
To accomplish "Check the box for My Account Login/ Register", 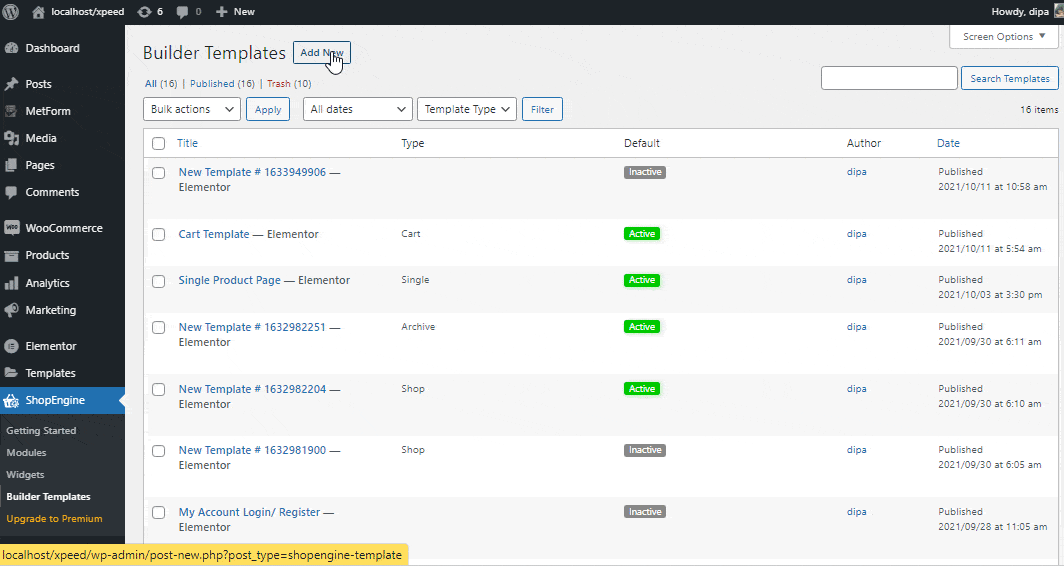I will tap(159, 512).
